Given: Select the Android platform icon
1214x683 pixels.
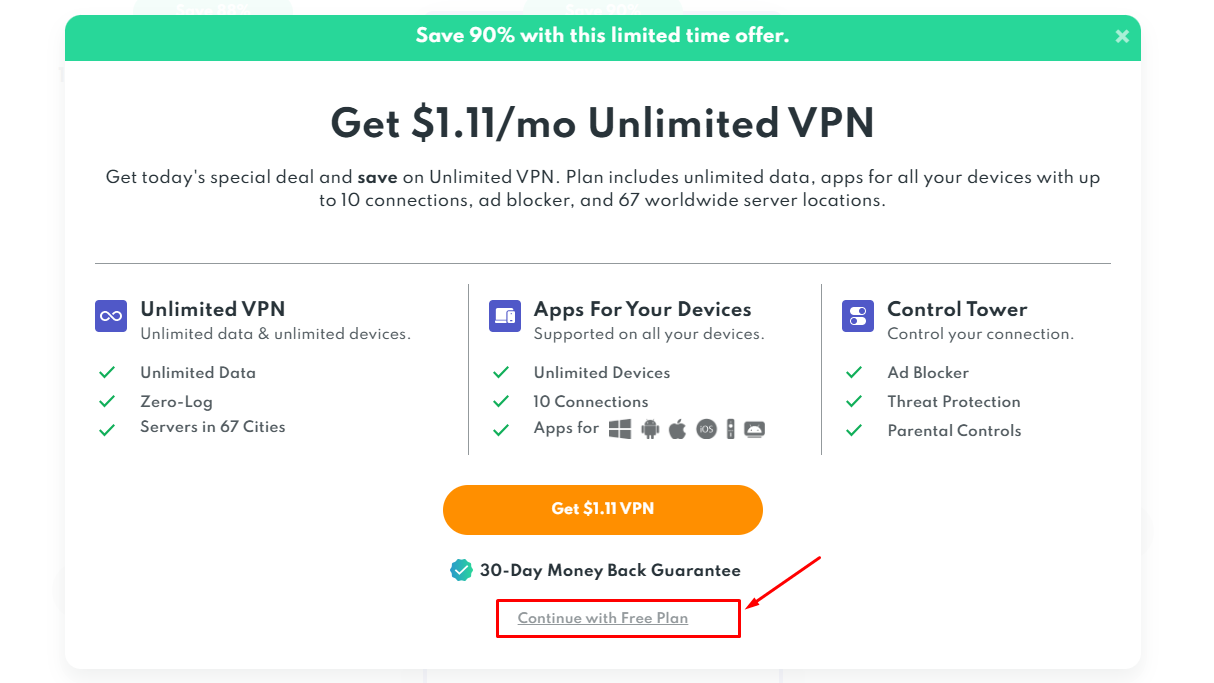Looking at the screenshot, I should [650, 429].
